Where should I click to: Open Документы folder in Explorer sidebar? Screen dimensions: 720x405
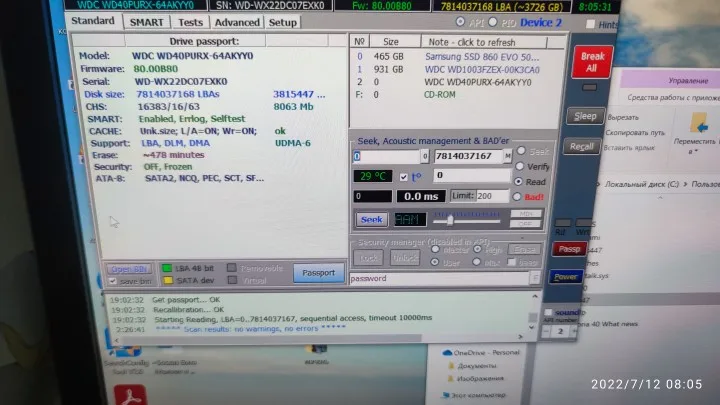click(x=472, y=366)
